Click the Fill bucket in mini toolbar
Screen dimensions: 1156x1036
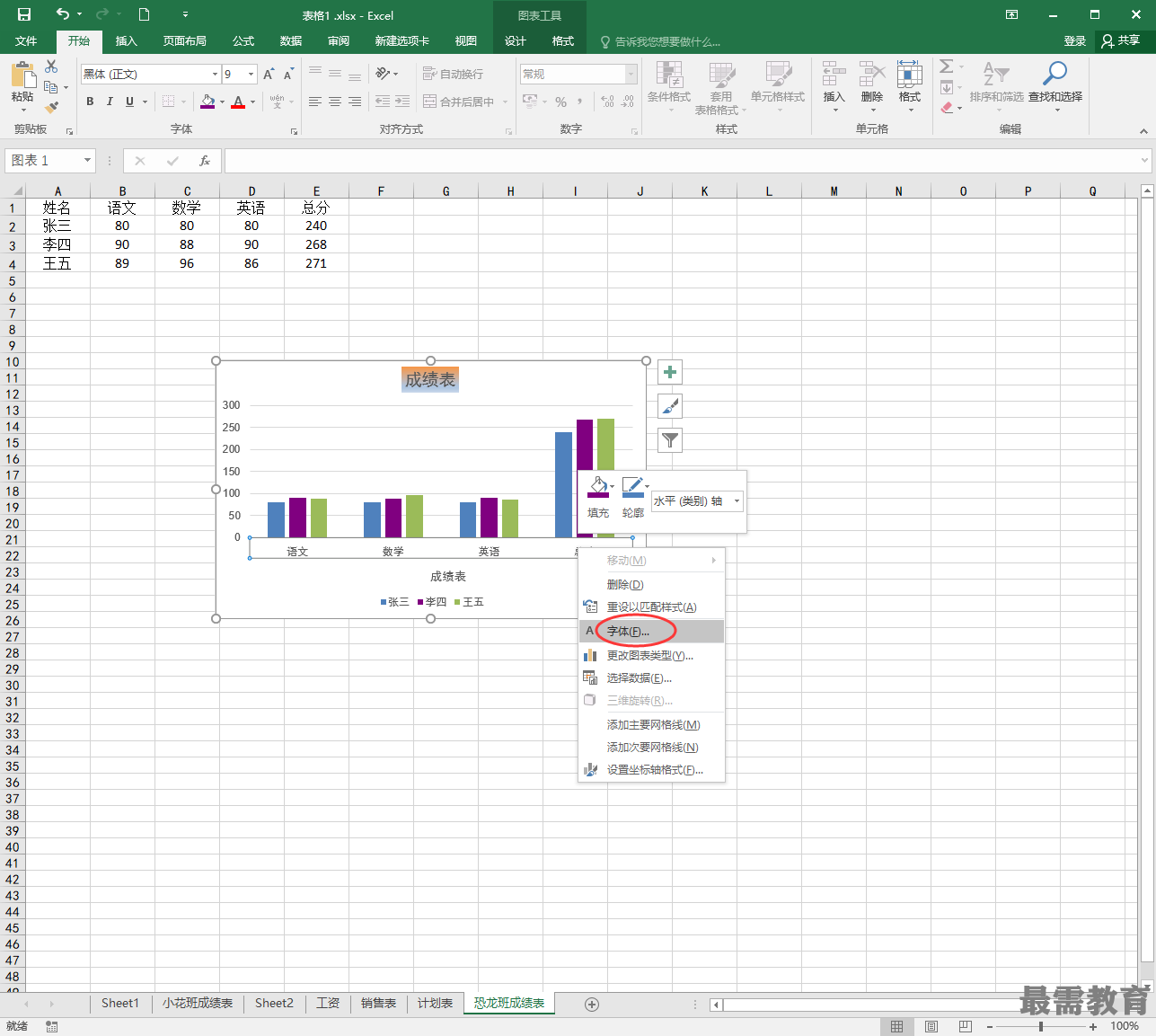point(598,487)
